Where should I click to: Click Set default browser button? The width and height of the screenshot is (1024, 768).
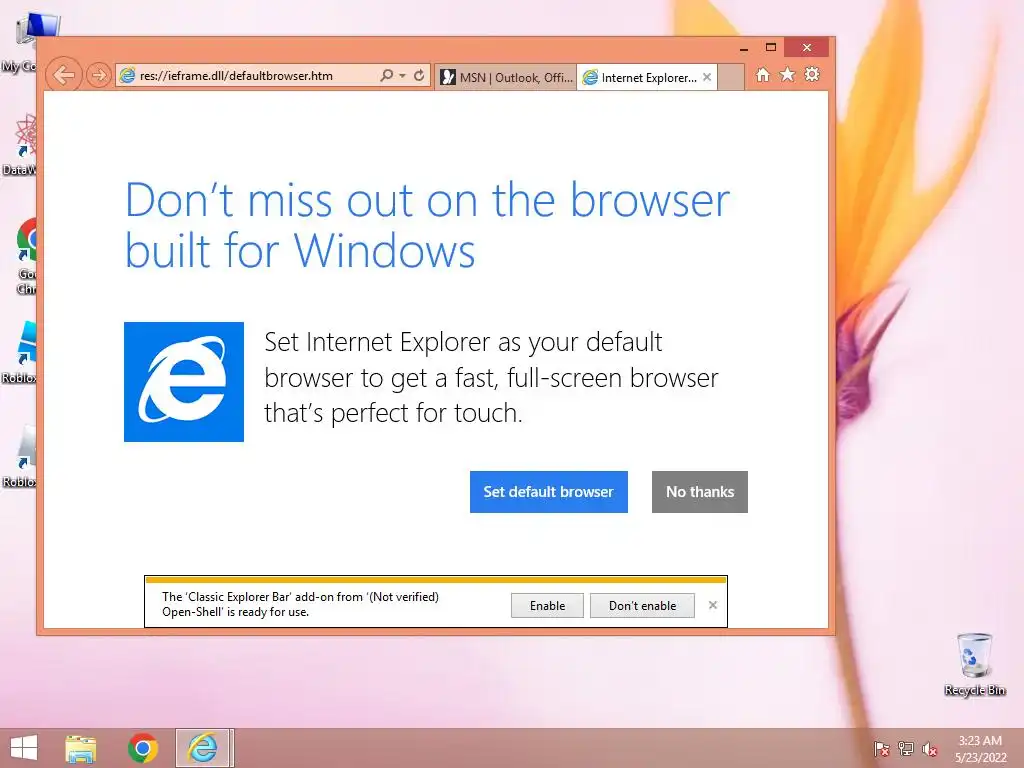point(549,492)
